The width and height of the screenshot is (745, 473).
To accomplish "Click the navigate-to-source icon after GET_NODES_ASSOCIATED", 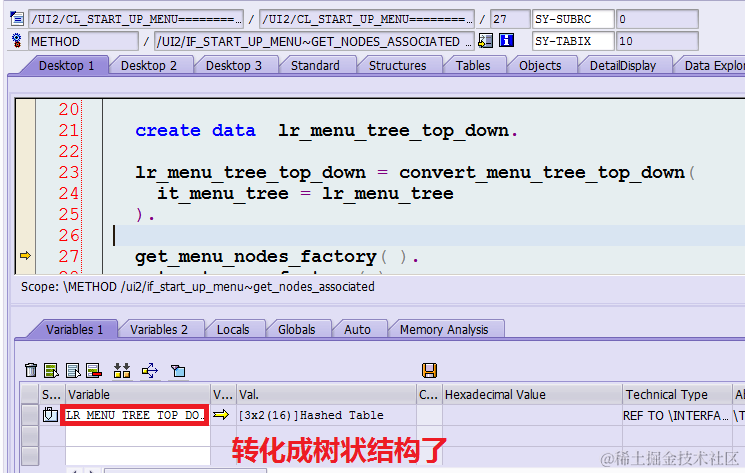I will (485, 41).
